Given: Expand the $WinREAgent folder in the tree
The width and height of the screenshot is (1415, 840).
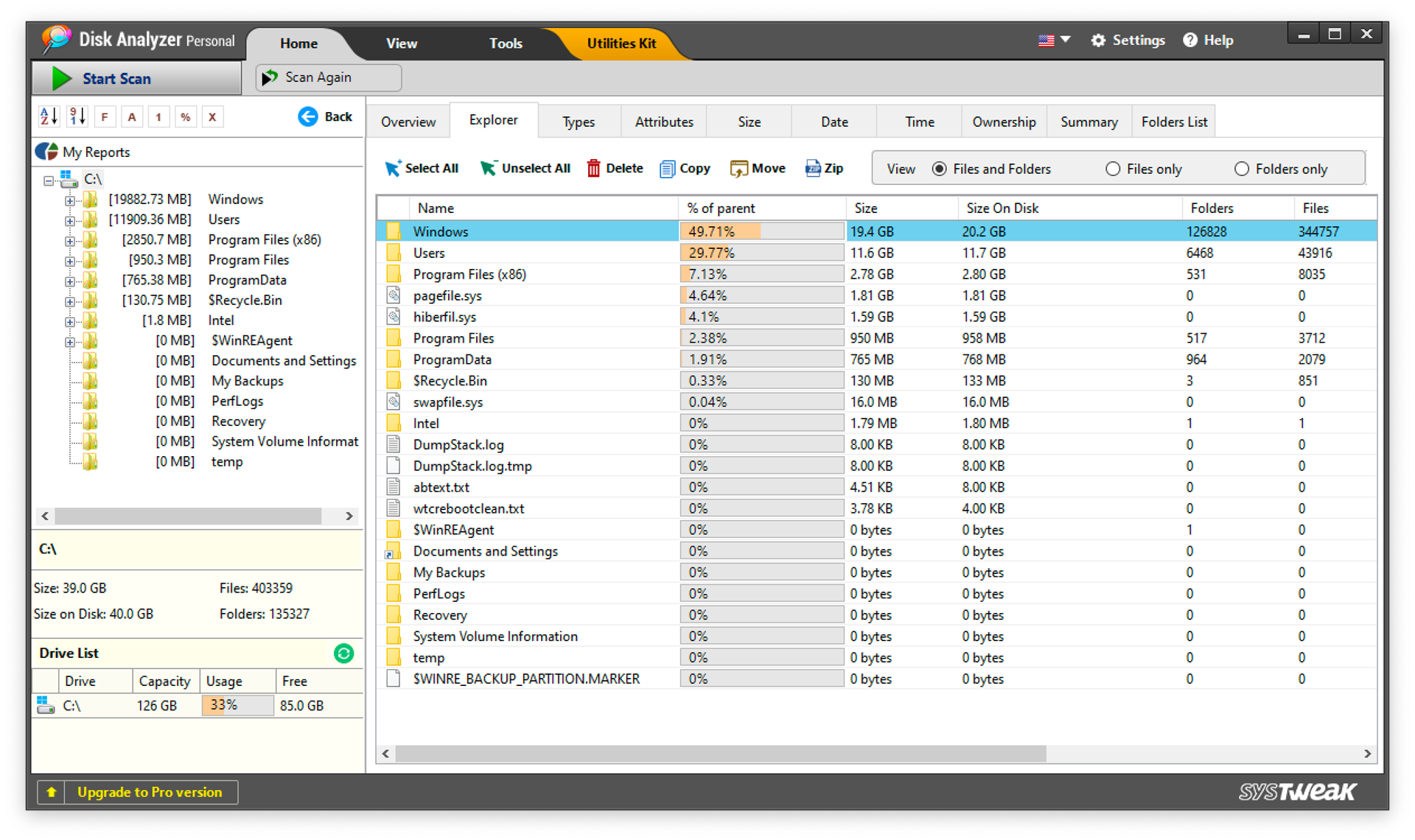Looking at the screenshot, I should pos(69,342).
